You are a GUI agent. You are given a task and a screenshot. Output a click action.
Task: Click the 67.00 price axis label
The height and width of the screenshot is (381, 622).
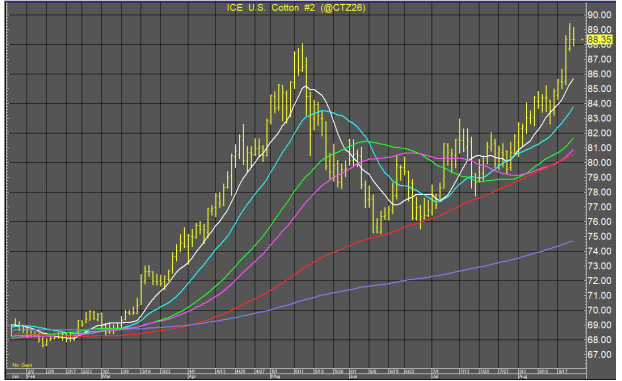[x=599, y=354]
